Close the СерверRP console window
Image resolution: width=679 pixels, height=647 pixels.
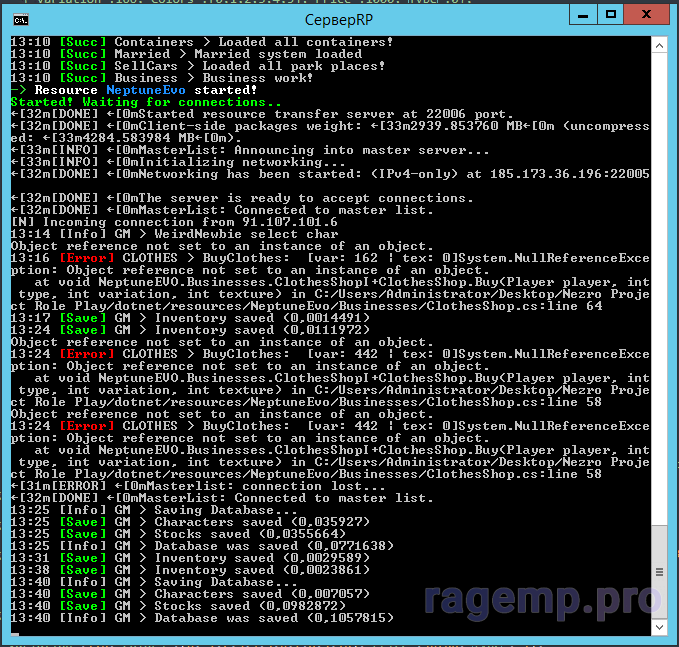647,15
